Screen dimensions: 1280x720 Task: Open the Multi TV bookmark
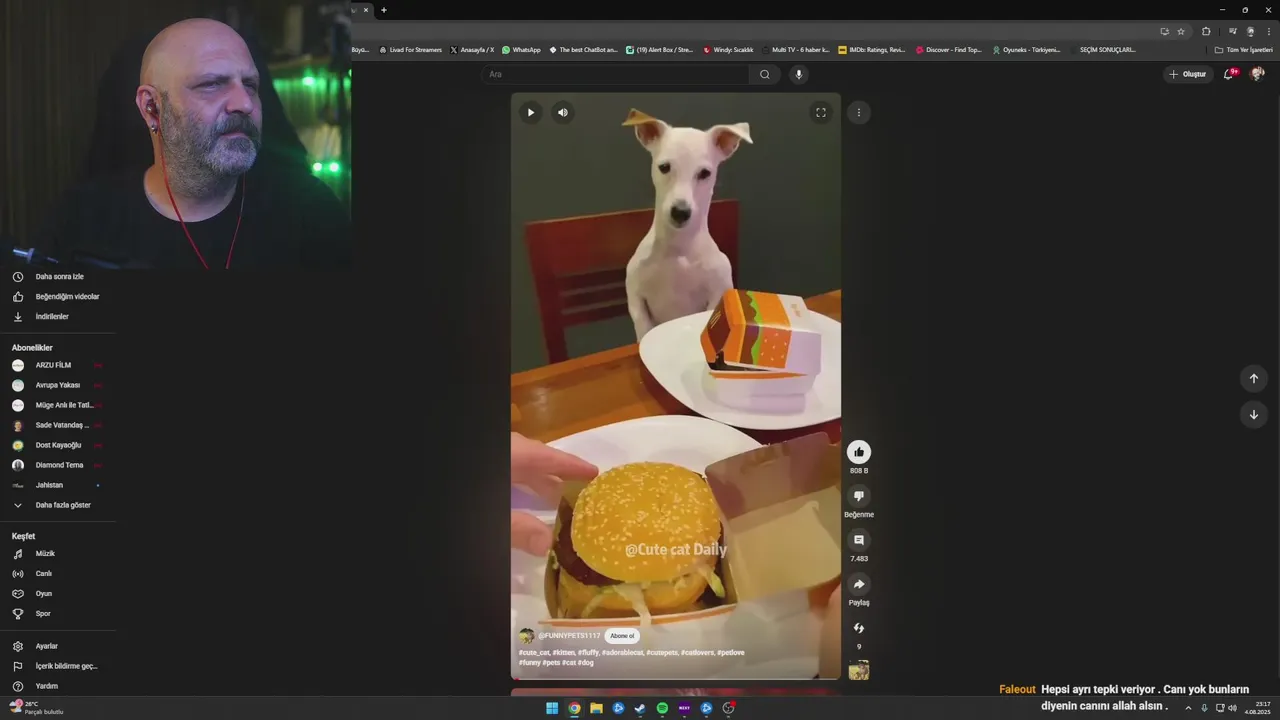click(x=796, y=49)
